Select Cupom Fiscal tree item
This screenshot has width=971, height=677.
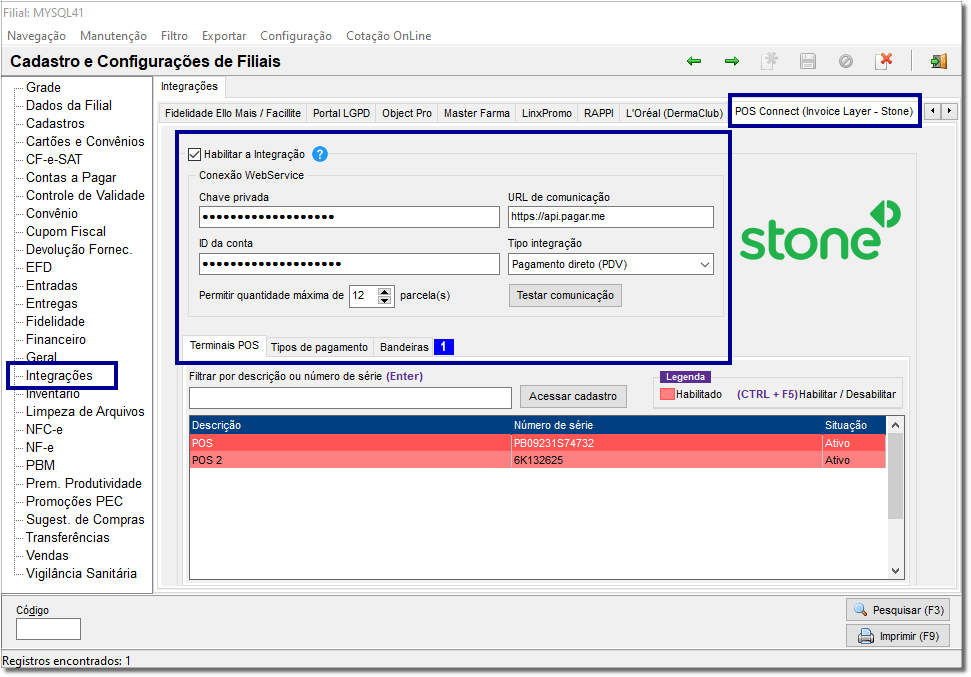tap(66, 232)
